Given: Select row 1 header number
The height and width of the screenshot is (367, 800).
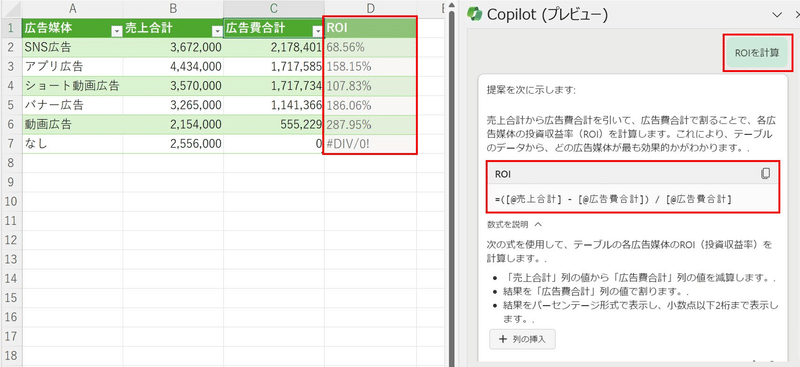Looking at the screenshot, I should tap(11, 28).
